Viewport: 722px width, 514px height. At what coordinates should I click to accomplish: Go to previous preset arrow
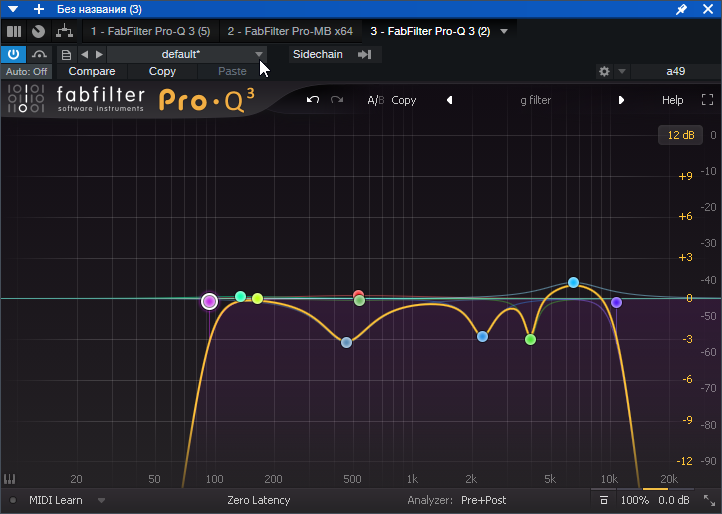(x=84, y=54)
